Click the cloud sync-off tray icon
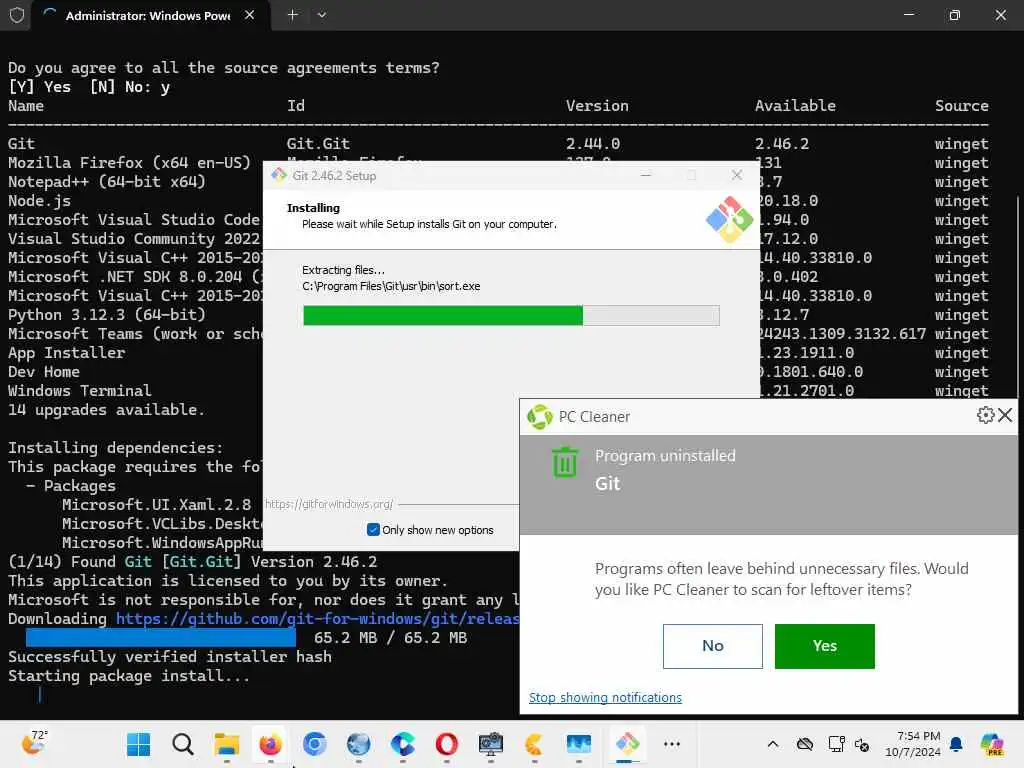 805,744
